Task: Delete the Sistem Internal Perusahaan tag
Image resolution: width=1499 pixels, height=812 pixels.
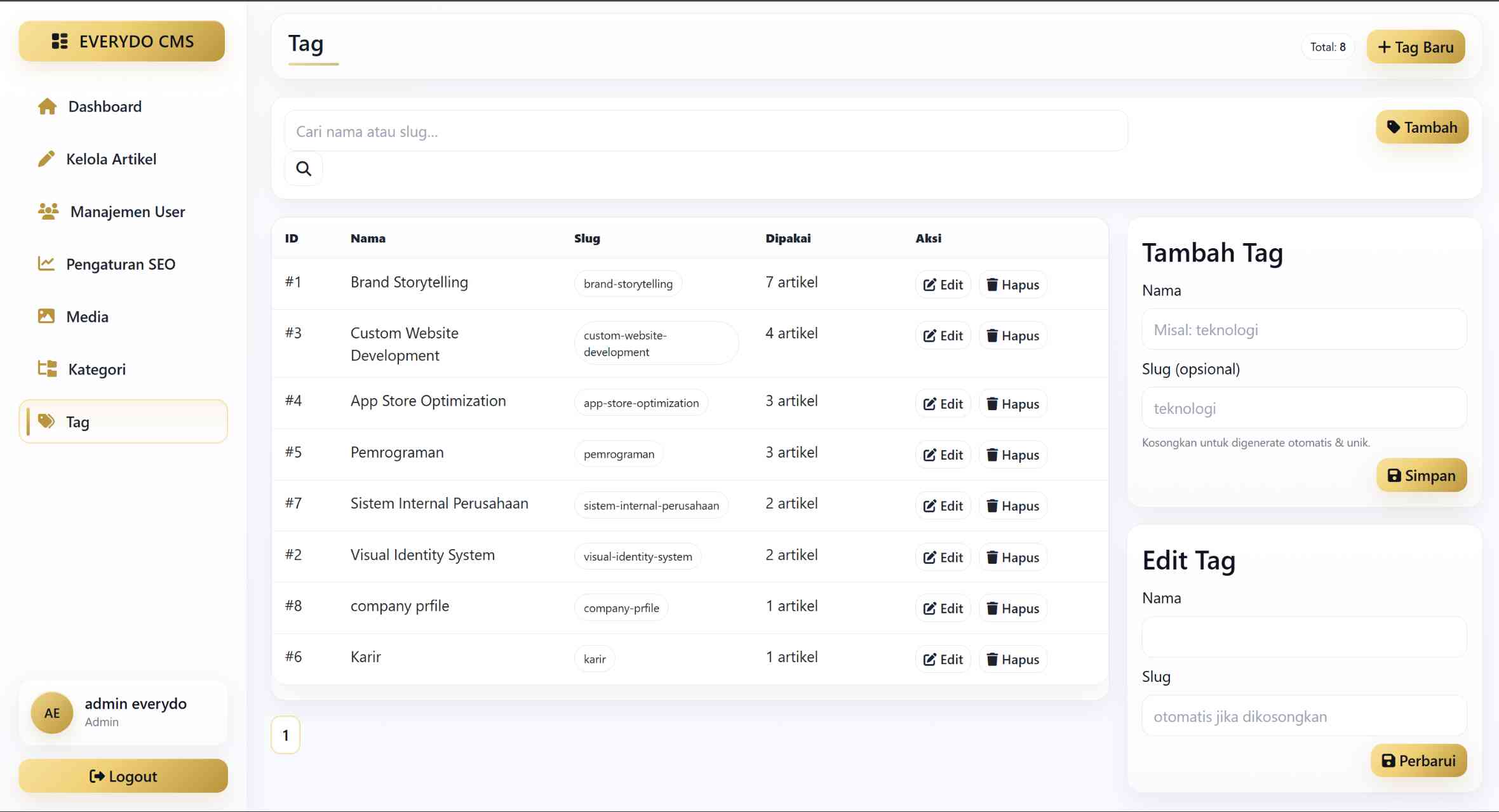Action: 1012,506
